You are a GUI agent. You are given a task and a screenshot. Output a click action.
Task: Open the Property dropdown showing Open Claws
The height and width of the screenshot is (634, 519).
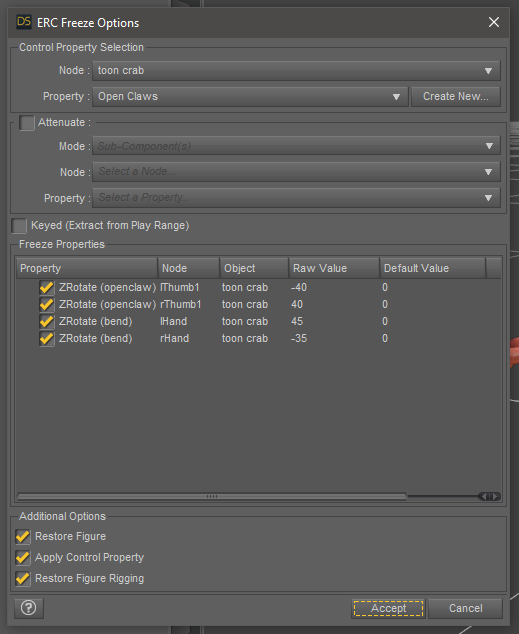(250, 97)
